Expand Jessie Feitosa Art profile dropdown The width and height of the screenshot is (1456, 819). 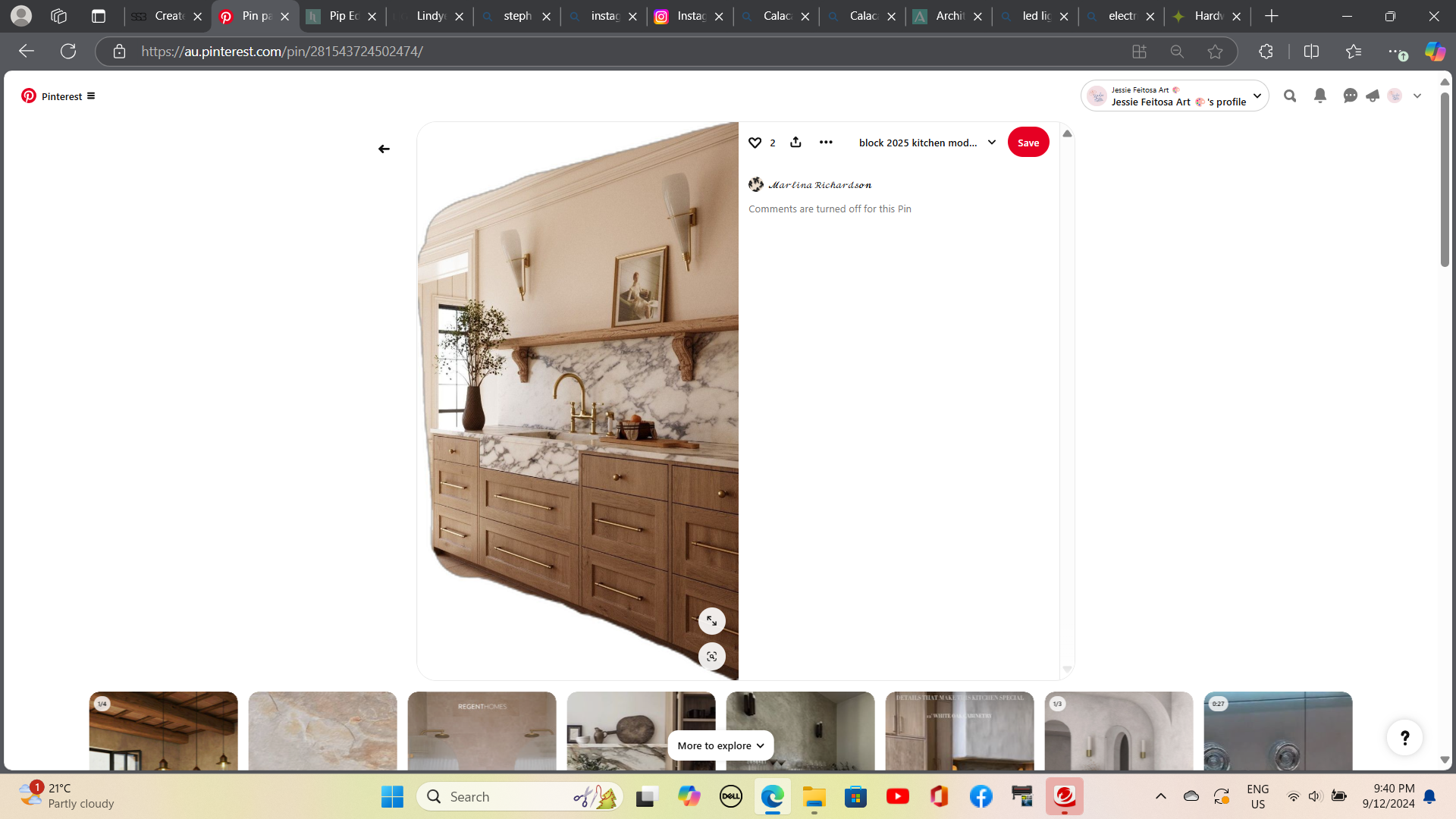[1257, 96]
